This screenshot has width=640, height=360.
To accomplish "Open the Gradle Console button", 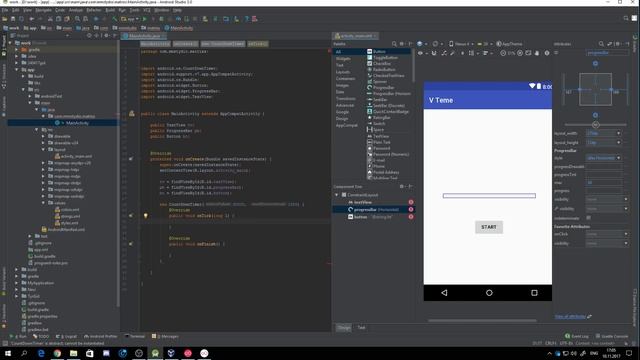I will tap(612, 336).
